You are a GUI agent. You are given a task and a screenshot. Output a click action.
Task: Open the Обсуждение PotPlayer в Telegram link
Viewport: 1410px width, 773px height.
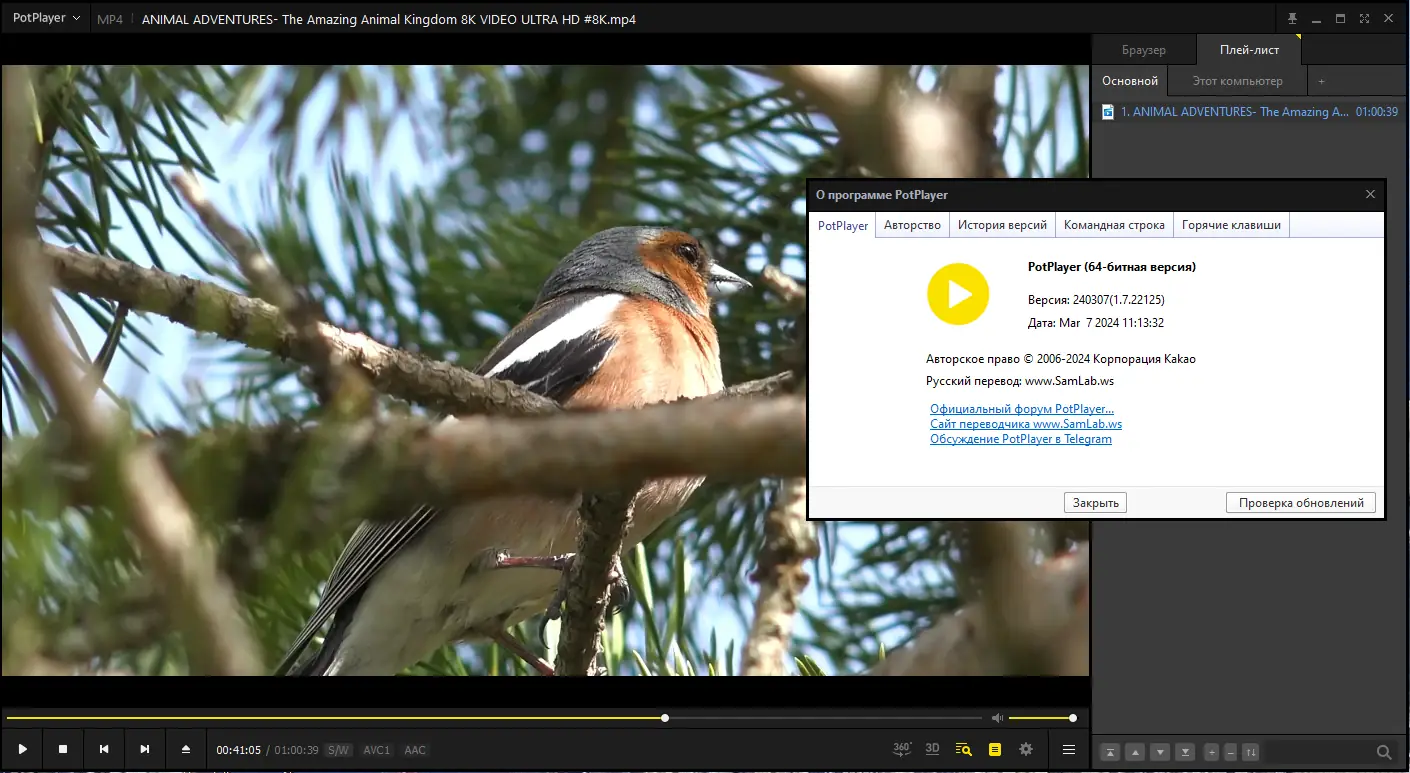coord(1021,439)
